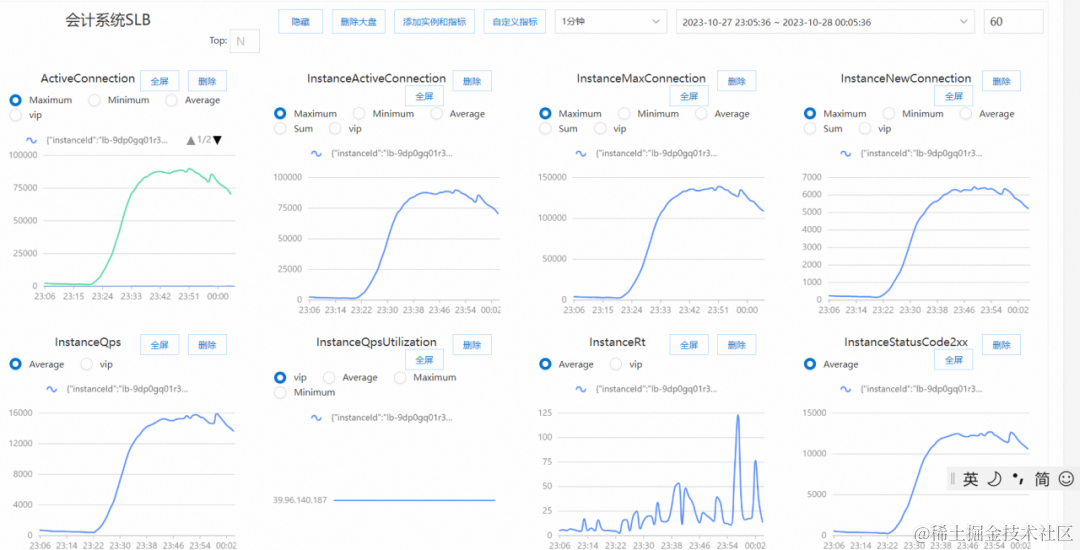1080x550 pixels.
Task: Select Maximum for ActiveConnection
Action: pyautogui.click(x=16, y=100)
